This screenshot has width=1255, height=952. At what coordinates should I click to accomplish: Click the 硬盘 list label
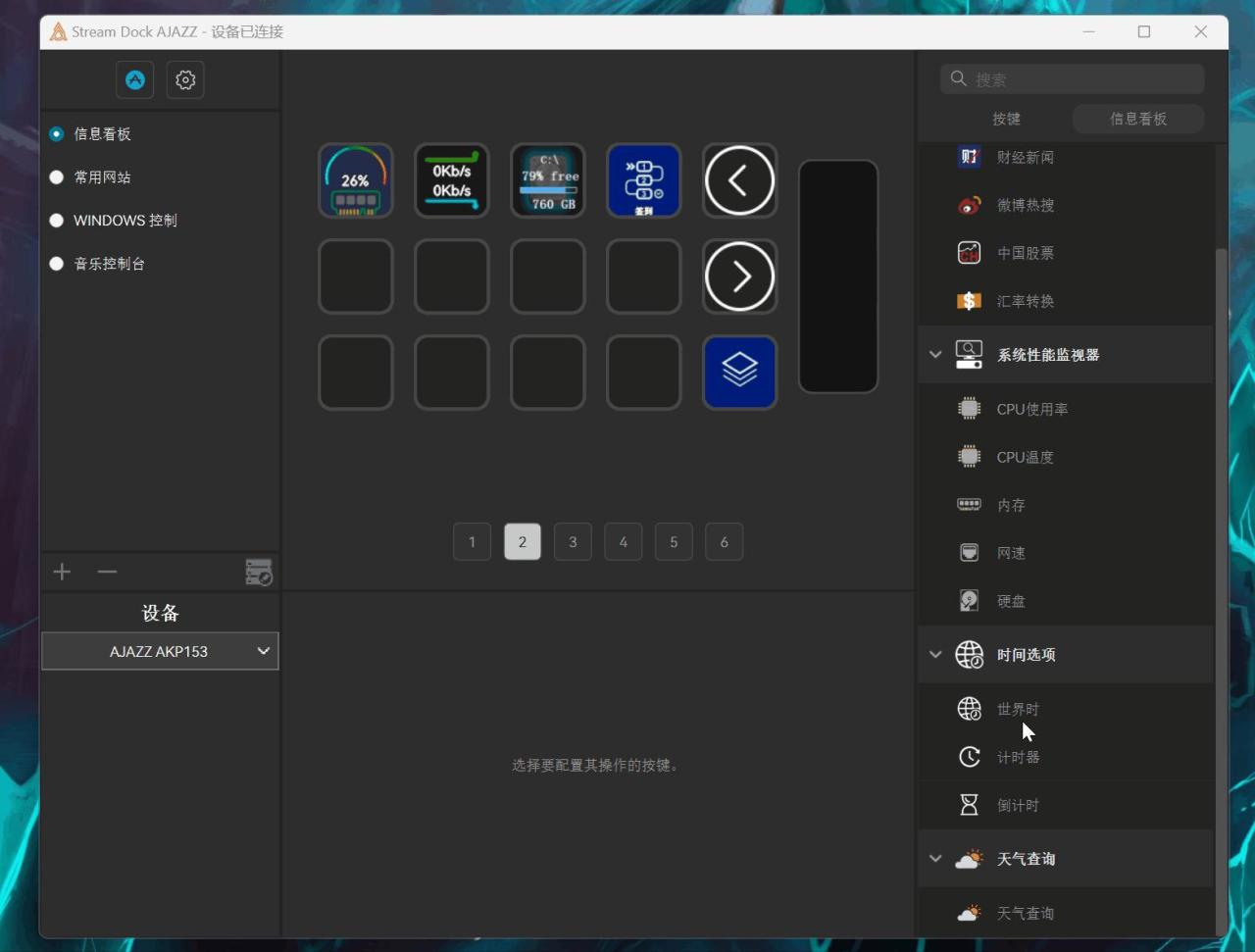(x=1011, y=601)
